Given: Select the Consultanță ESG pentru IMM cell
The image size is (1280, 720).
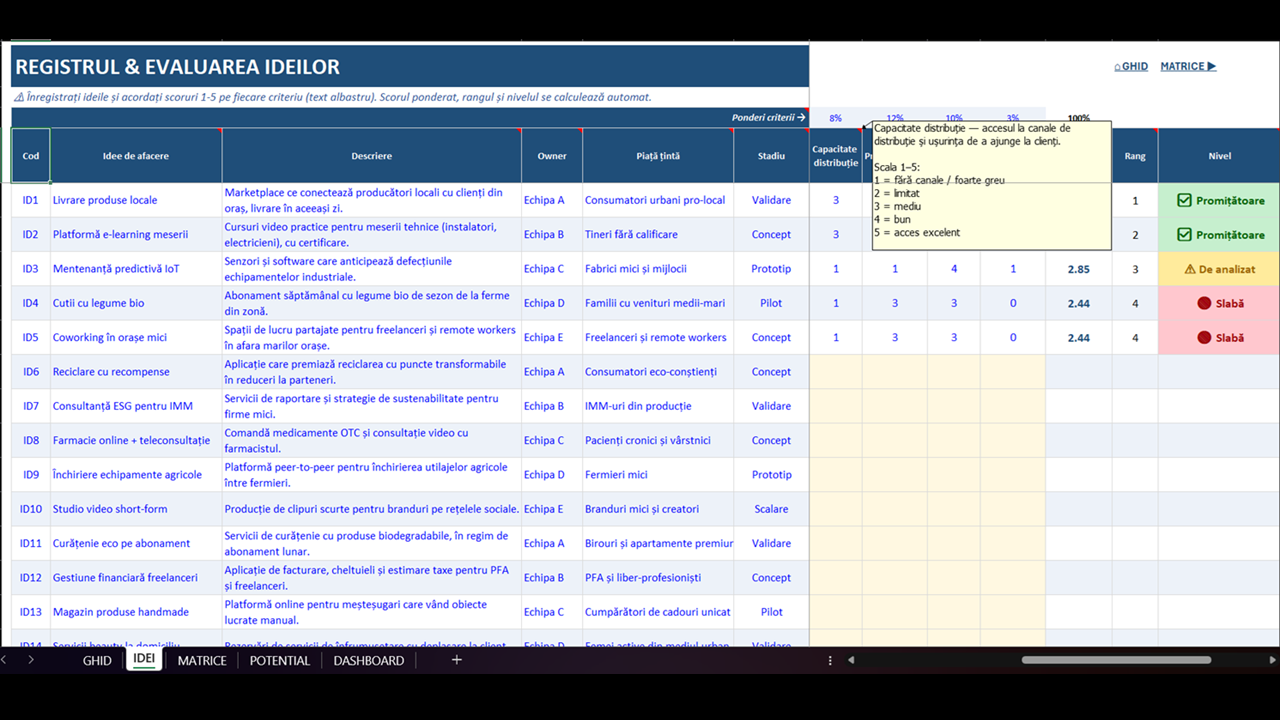Looking at the screenshot, I should coord(136,406).
